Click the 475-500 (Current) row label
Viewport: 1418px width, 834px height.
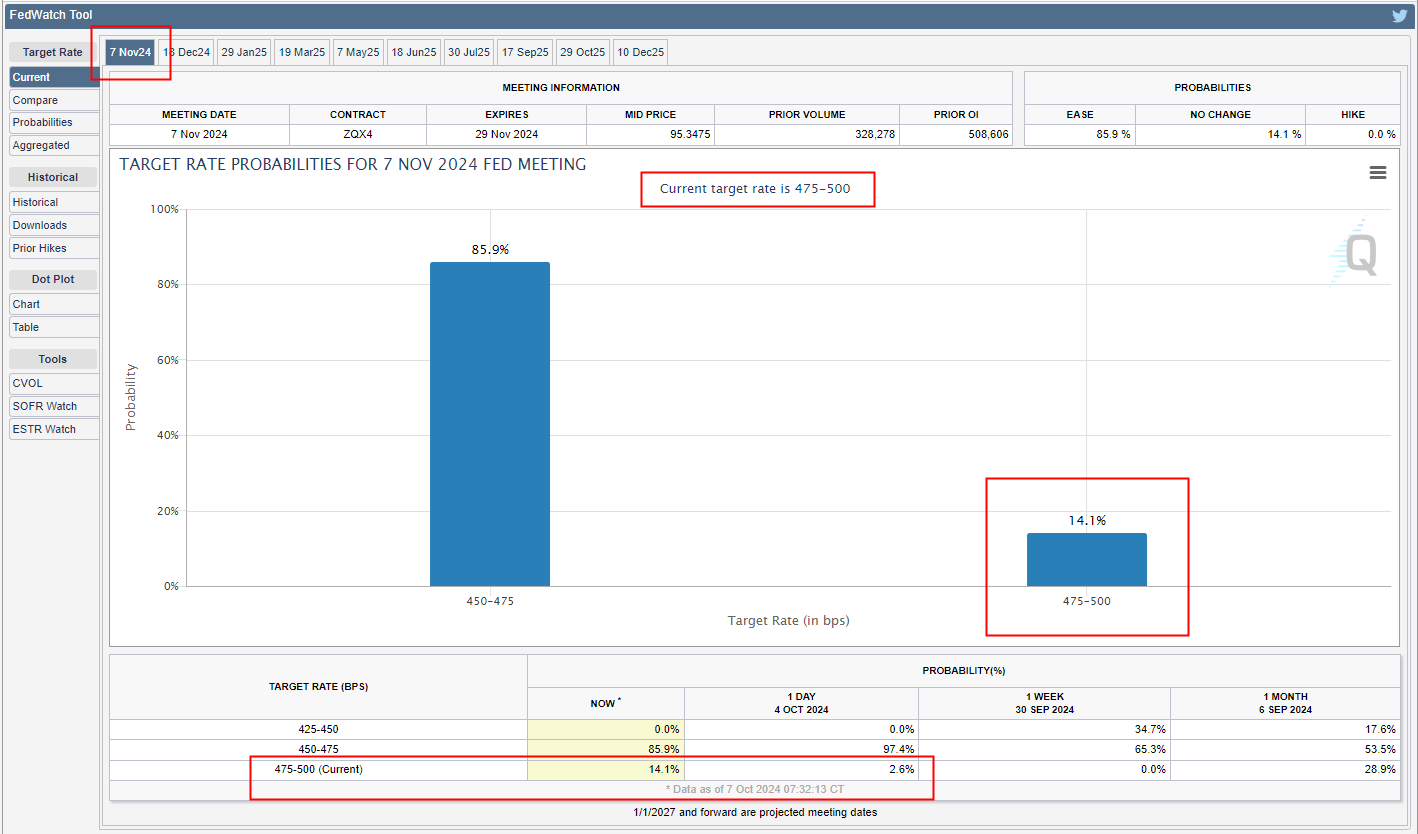[x=319, y=769]
